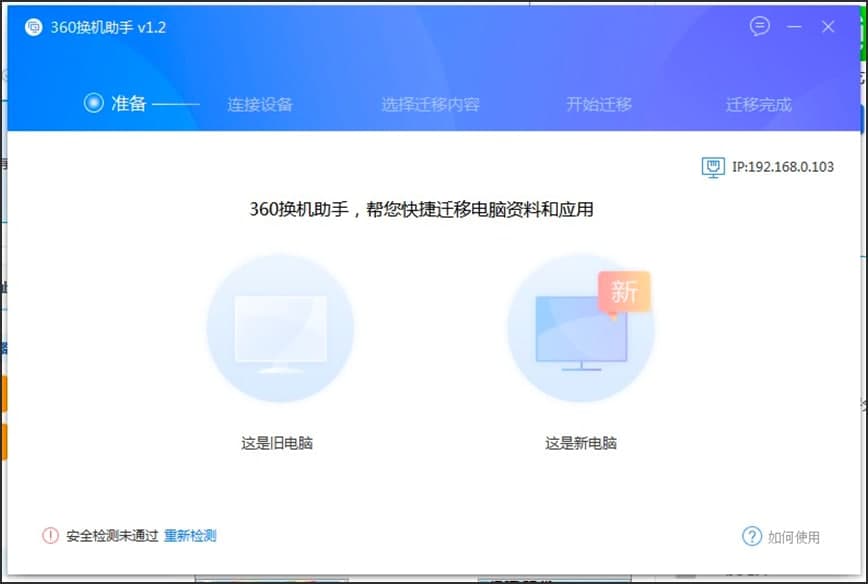Minimize the 360换机助手 window
This screenshot has width=868, height=584.
pos(794,27)
